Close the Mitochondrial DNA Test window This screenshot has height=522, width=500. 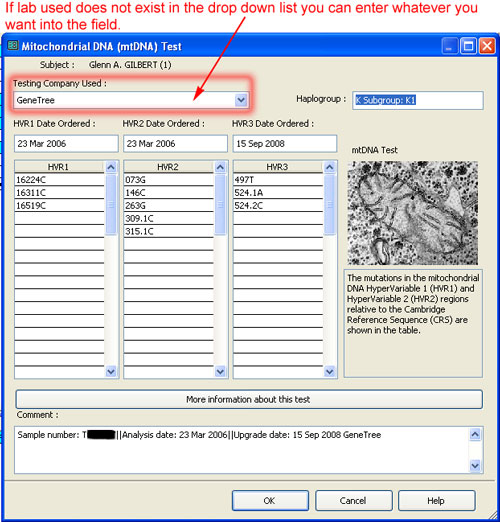[x=487, y=46]
